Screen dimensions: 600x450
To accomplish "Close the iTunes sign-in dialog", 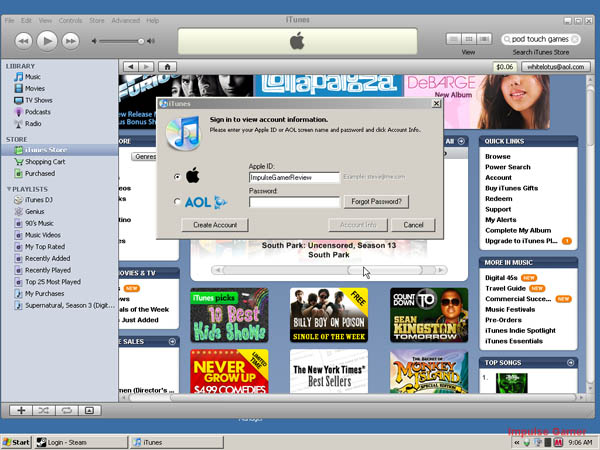I will click(436, 104).
